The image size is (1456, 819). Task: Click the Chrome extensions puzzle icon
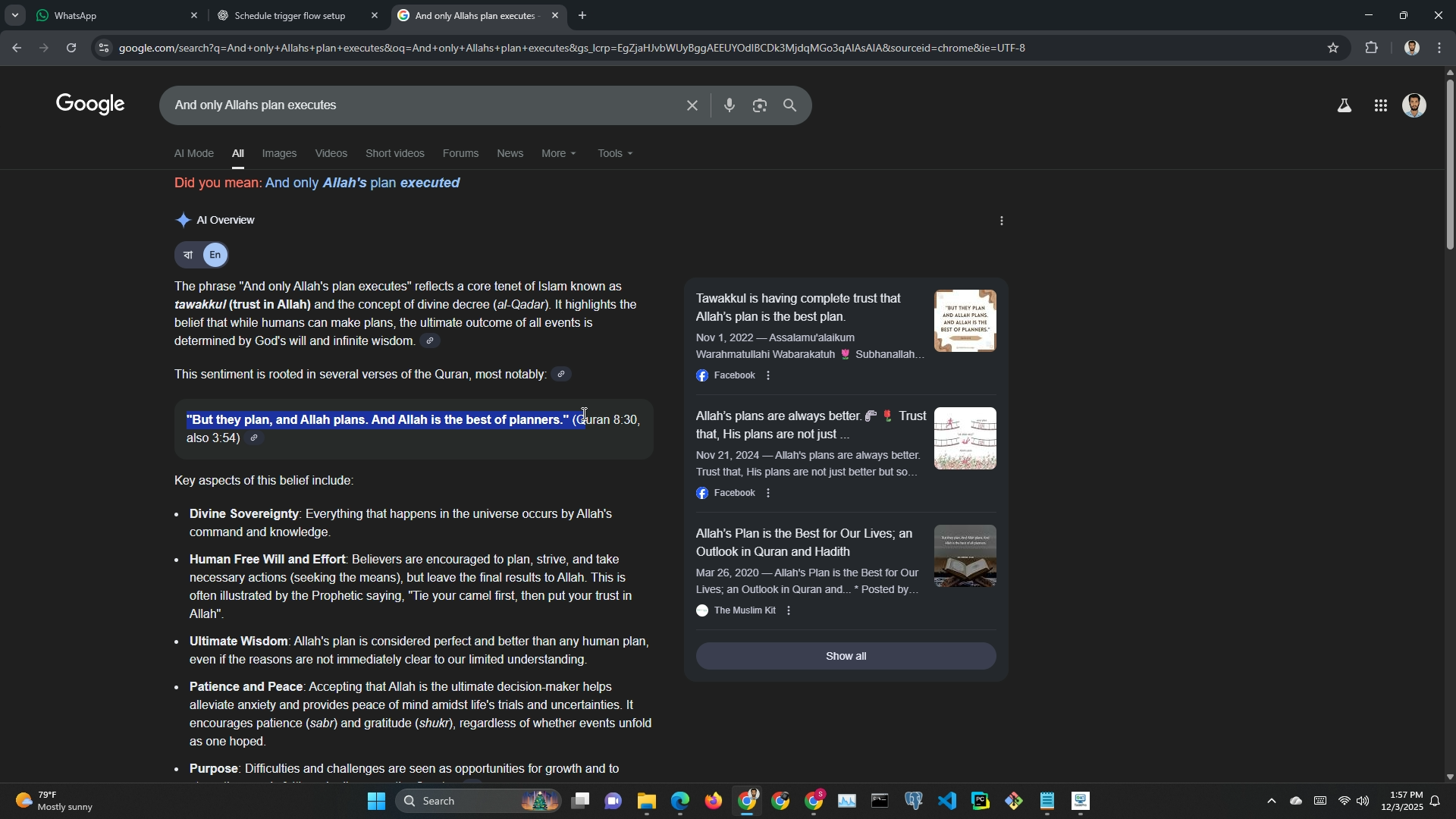[1371, 48]
